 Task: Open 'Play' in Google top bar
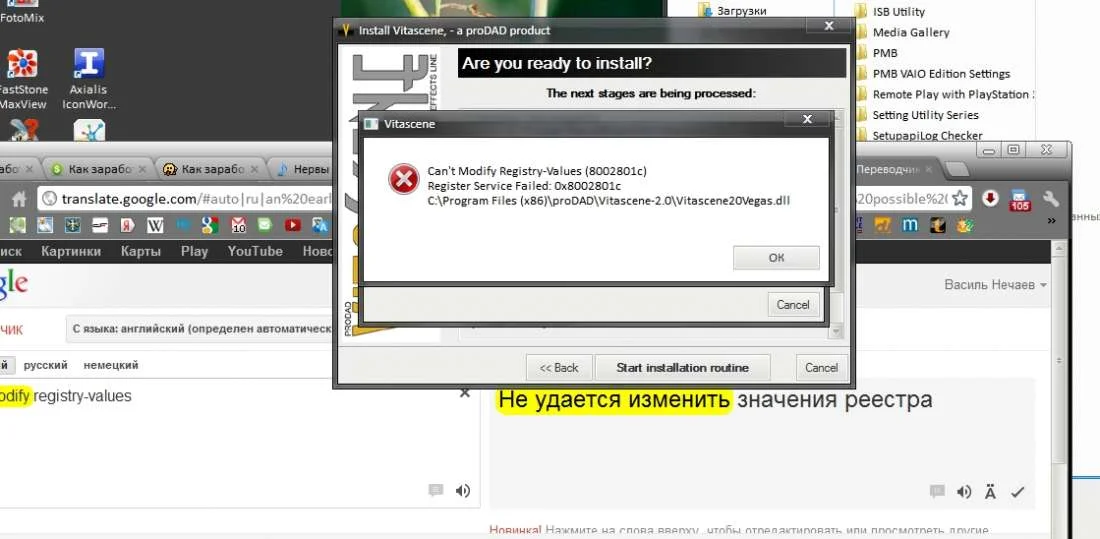[x=194, y=251]
